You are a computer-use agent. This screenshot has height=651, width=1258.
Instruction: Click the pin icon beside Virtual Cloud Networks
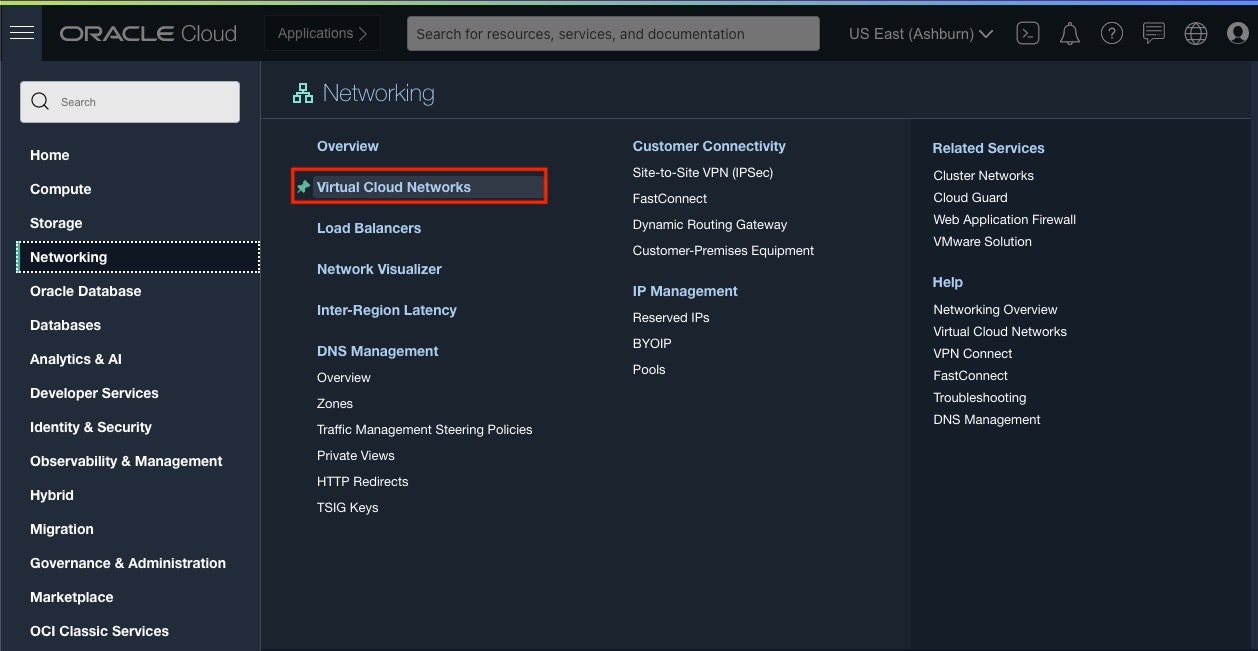[x=303, y=187]
